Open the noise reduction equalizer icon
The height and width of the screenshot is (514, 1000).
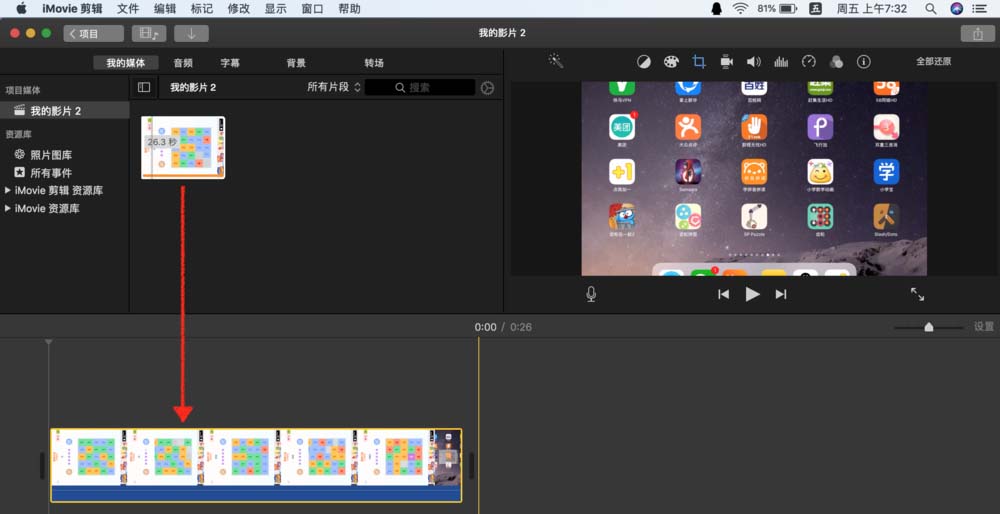pyautogui.click(x=781, y=62)
